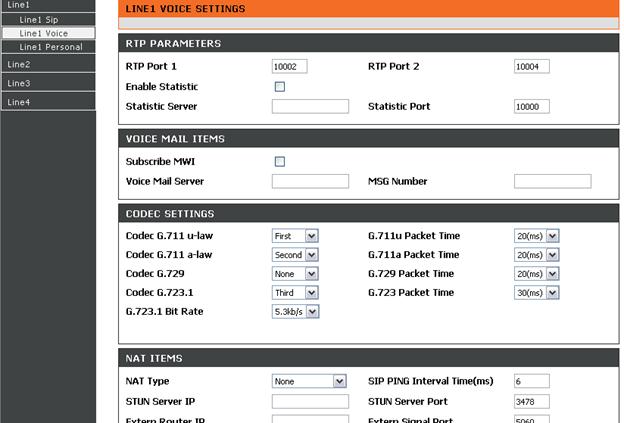
Task: Click the STUN Server Port field
Action: tap(532, 402)
